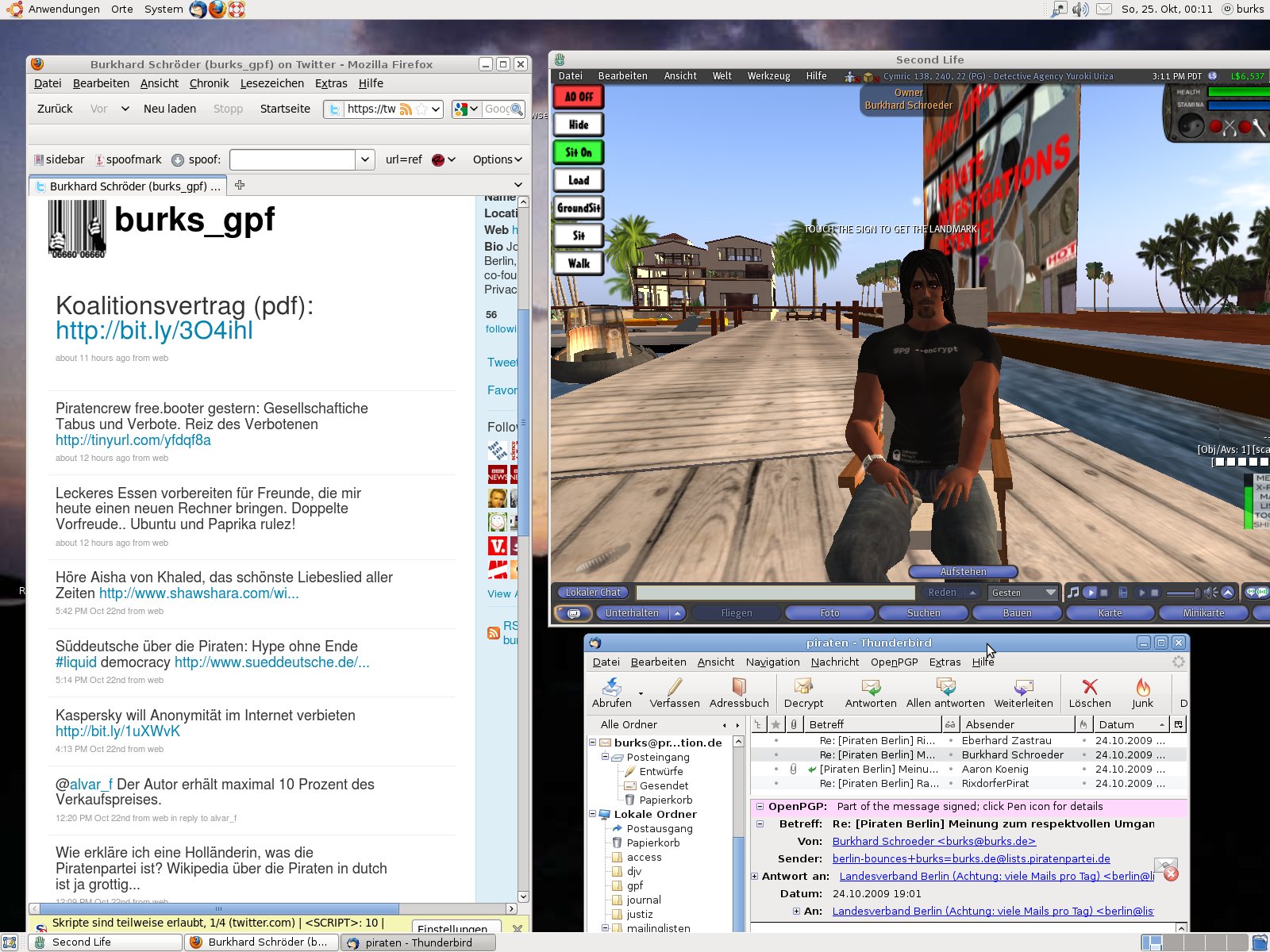Click Thunderbird launcher icon in top panel

198,10
